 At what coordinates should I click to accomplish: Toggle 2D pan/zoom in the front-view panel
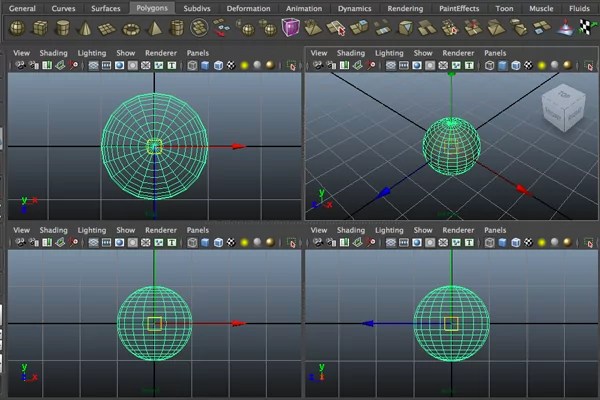click(73, 242)
